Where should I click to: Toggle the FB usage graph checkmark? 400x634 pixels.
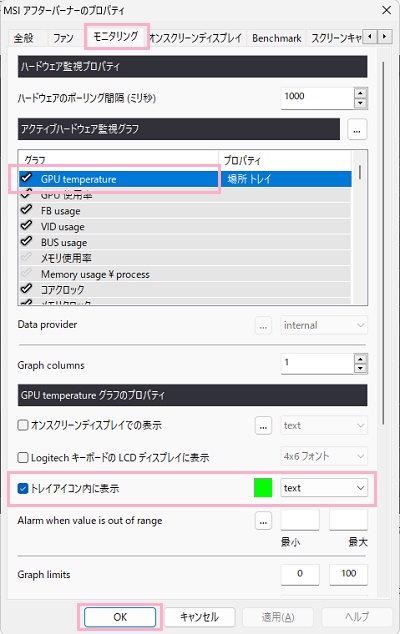27,209
